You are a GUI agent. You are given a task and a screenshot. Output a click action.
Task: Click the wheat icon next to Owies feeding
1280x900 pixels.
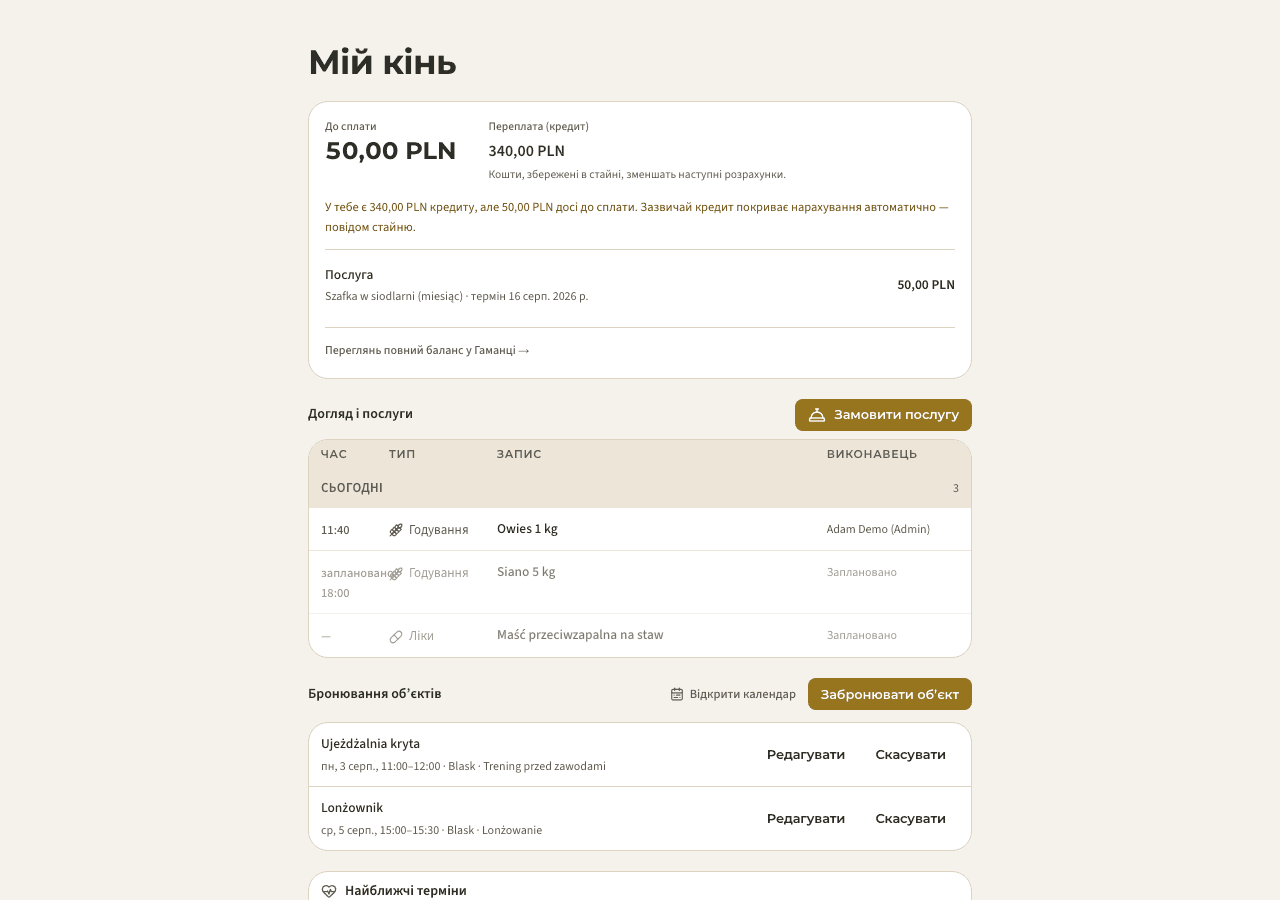[396, 530]
